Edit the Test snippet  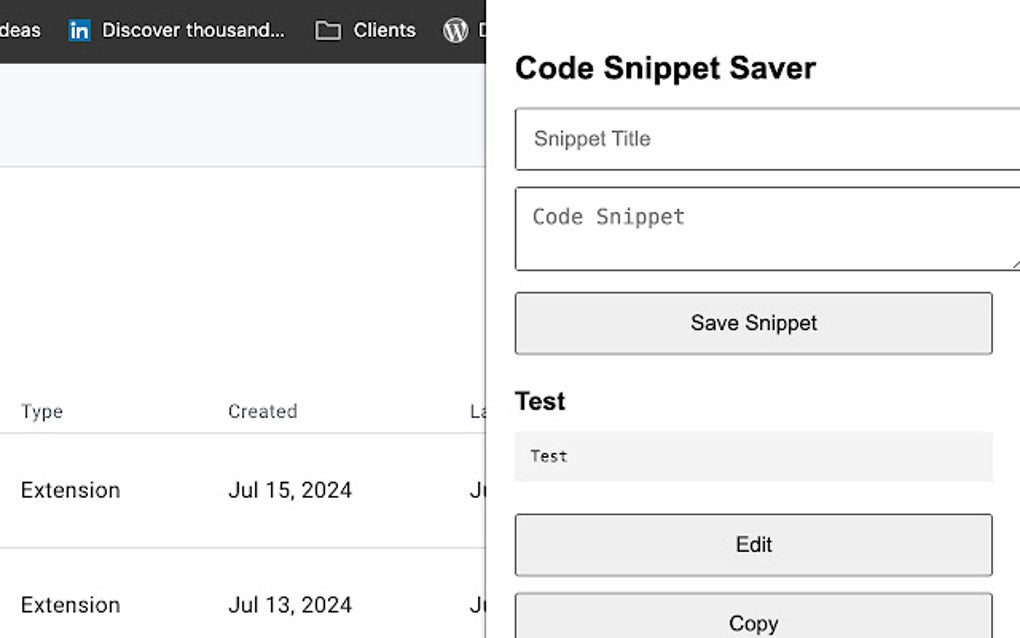(x=753, y=545)
